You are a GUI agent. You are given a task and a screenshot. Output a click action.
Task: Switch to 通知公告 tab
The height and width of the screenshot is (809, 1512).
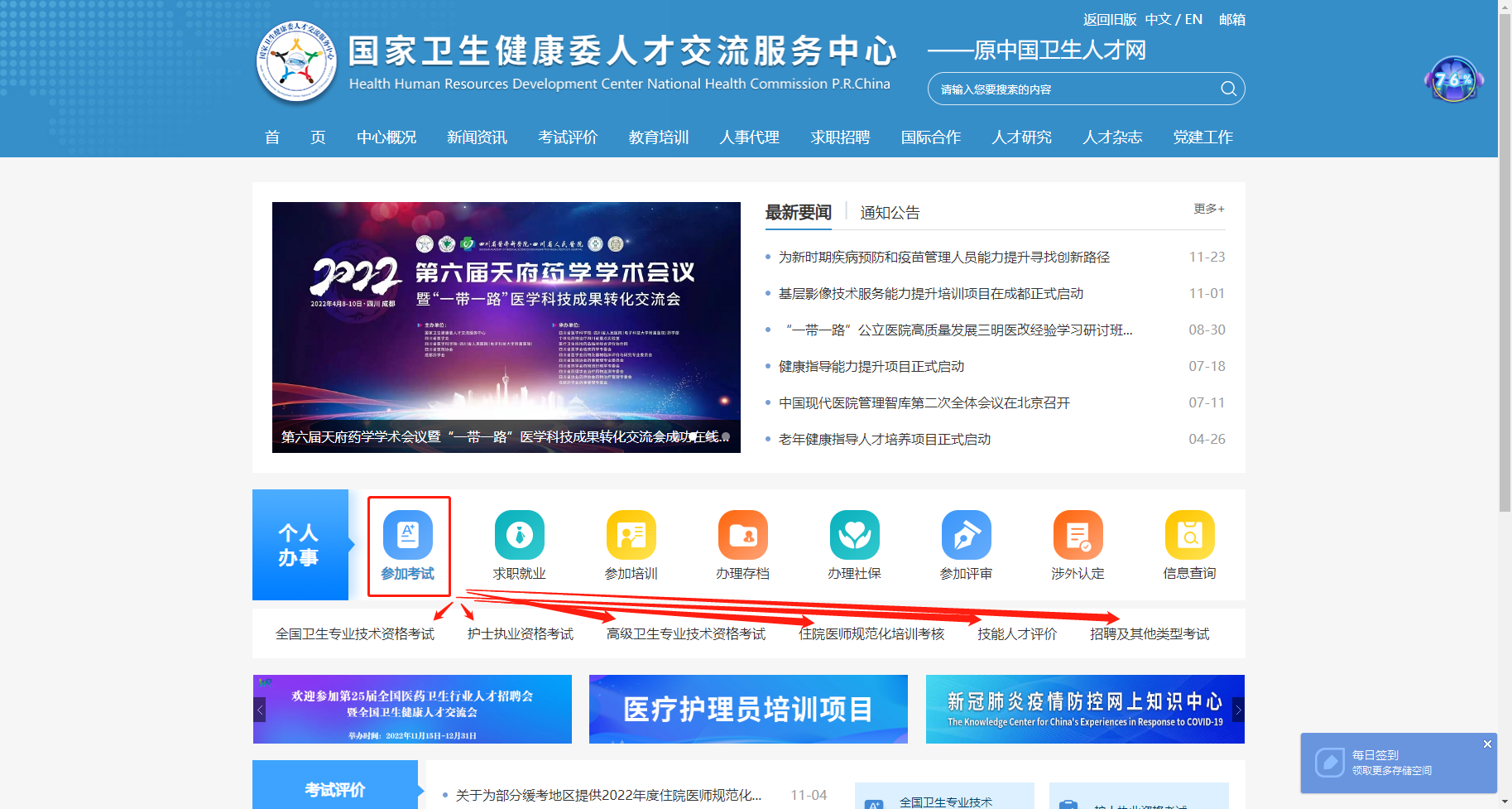click(890, 213)
